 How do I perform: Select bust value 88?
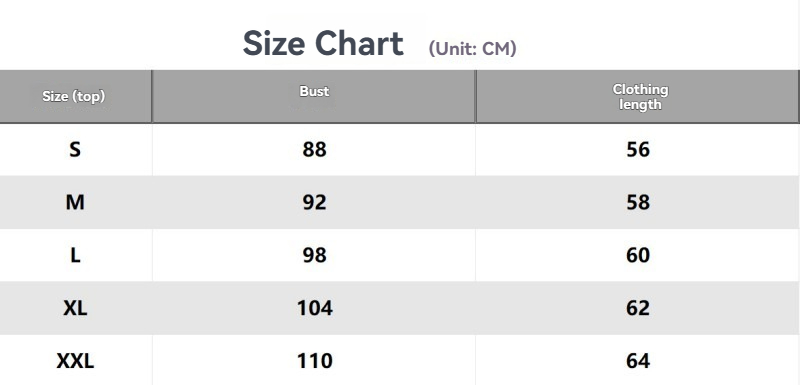point(314,149)
